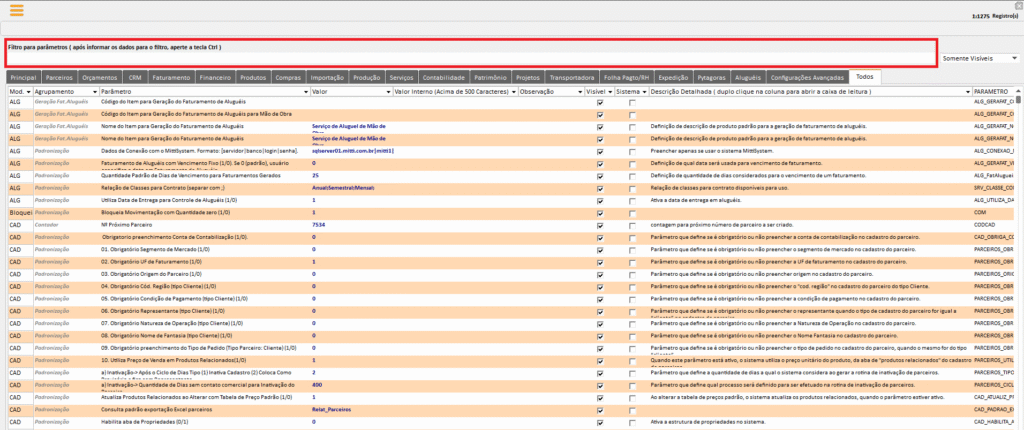
Task: Go to the Expedição tab
Action: click(672, 77)
